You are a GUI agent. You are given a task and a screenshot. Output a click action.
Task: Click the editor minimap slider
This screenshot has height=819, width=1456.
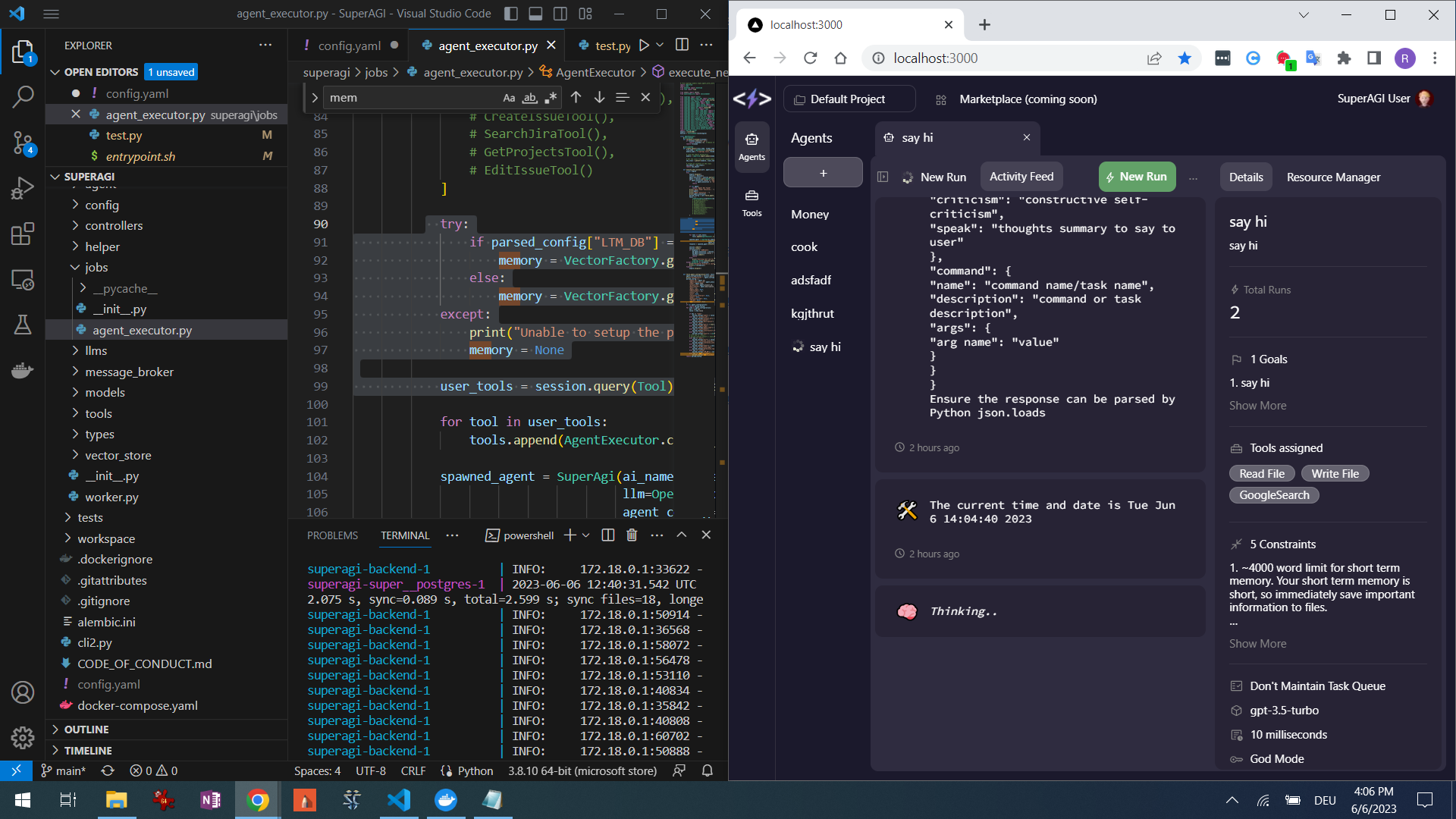[697, 225]
